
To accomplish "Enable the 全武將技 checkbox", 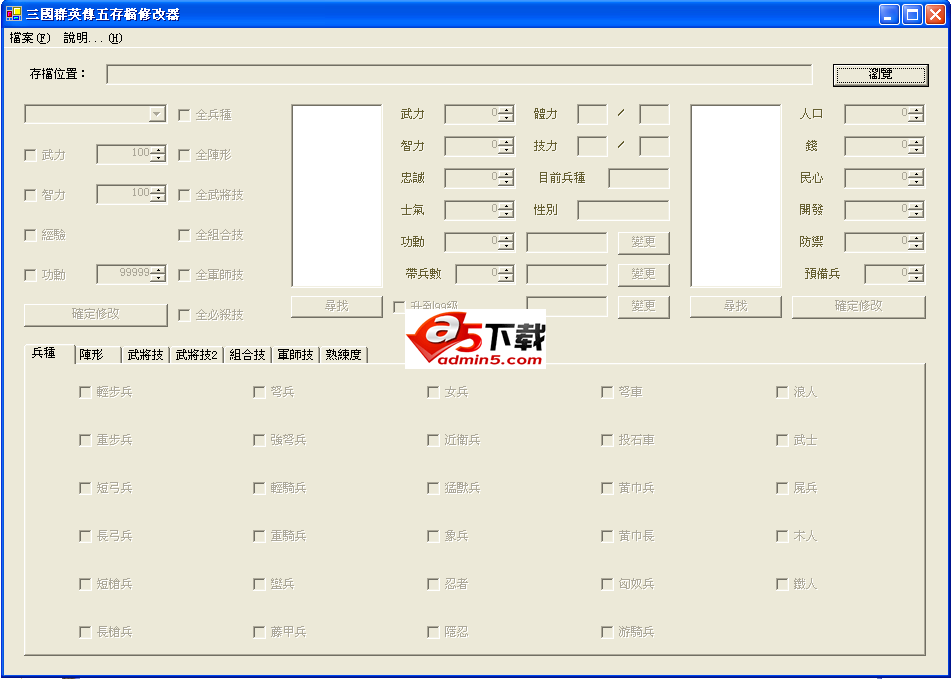I will coord(184,195).
